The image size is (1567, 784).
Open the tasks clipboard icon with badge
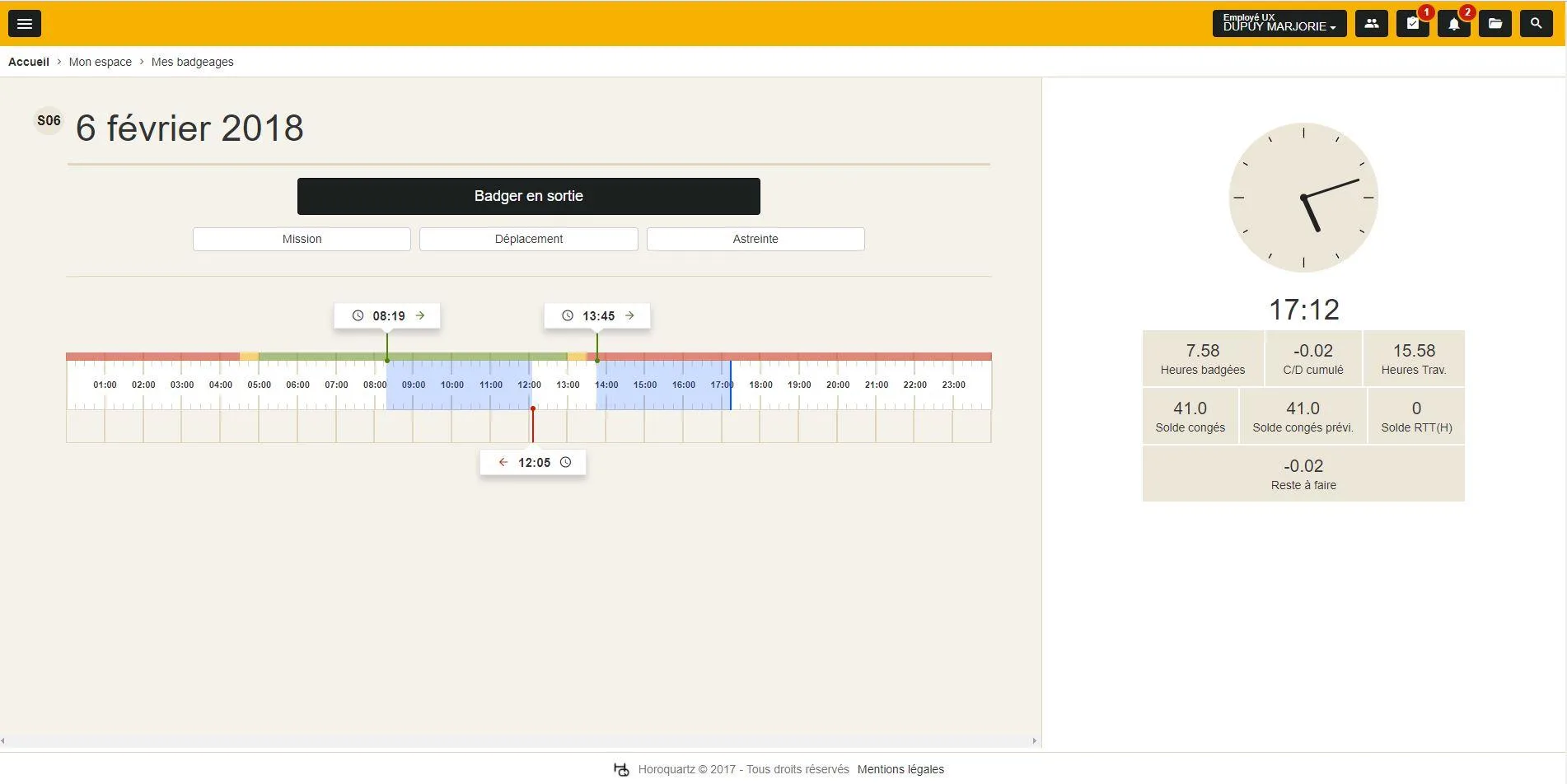1413,24
